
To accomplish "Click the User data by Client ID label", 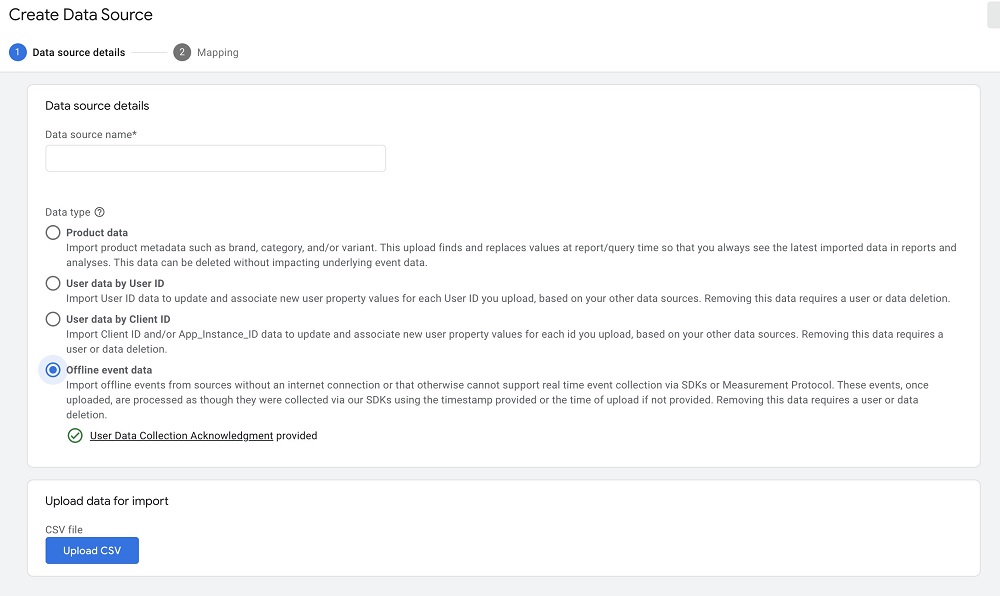I will [x=118, y=319].
